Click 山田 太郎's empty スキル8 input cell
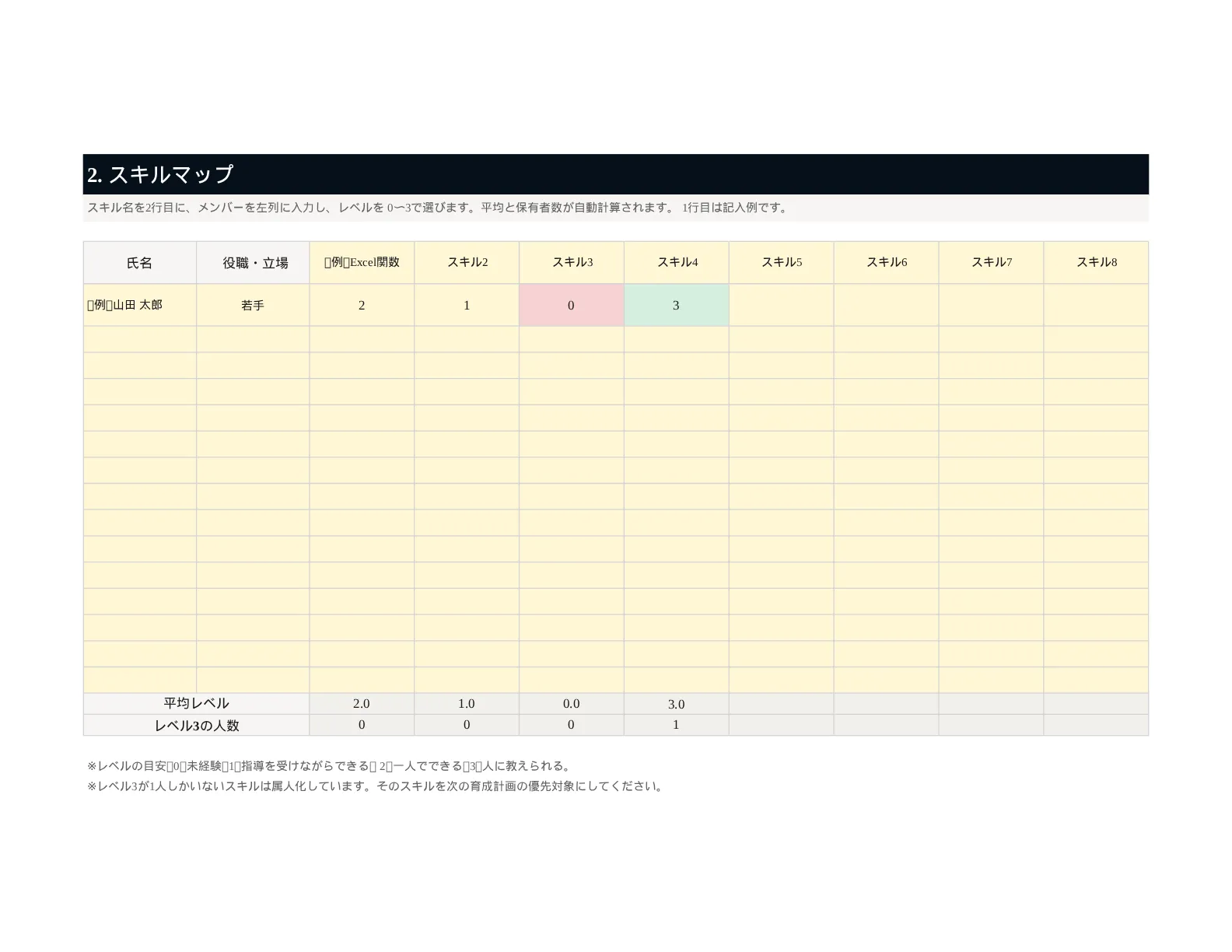The image size is (1232, 952). [1096, 305]
